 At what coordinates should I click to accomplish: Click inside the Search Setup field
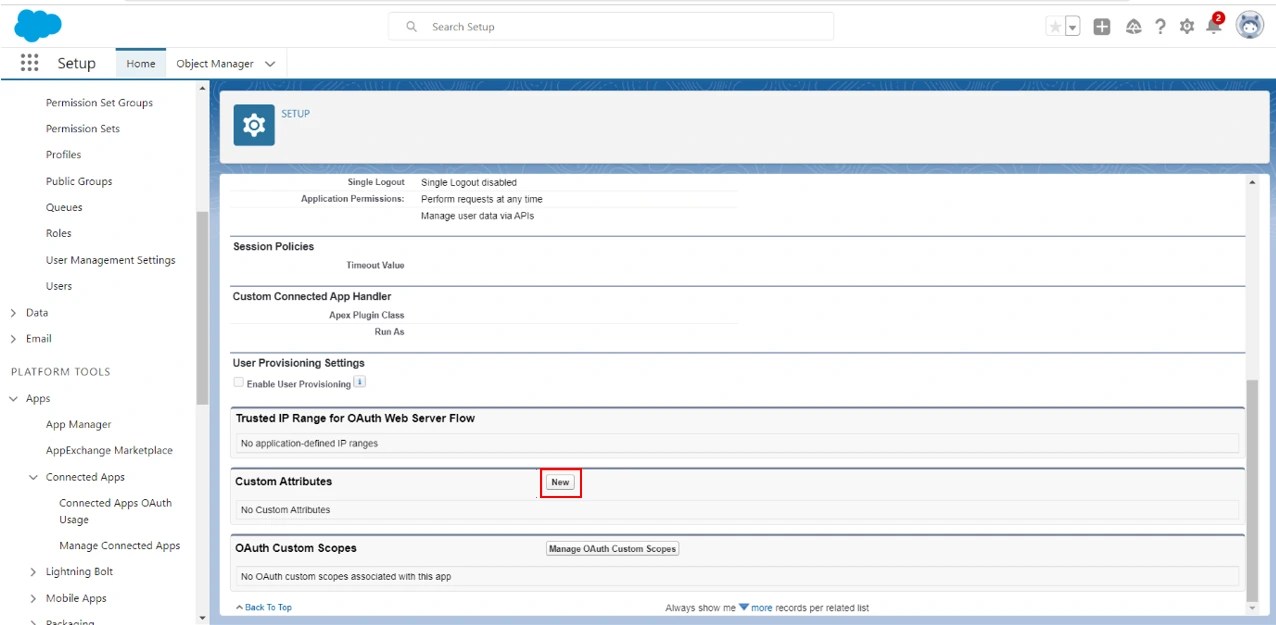610,26
